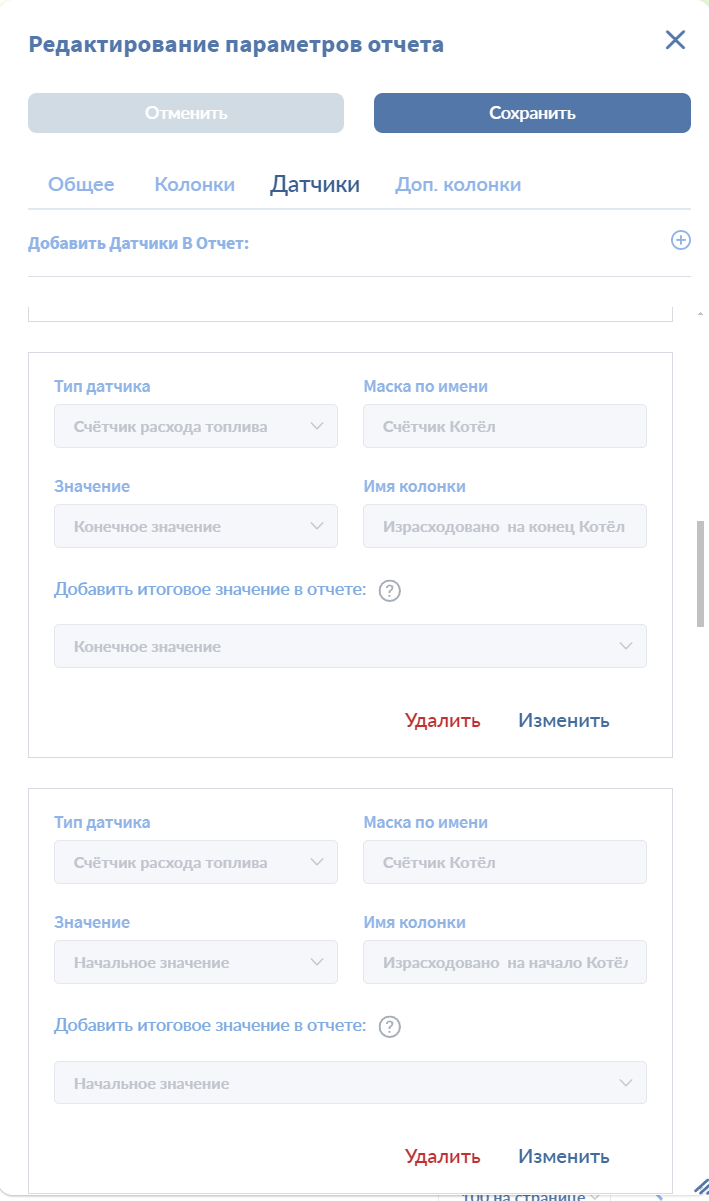Expand the wide итоговое значение dropdown showing Начальное значение
Screen dimensions: 709x1201
(x=350, y=1082)
